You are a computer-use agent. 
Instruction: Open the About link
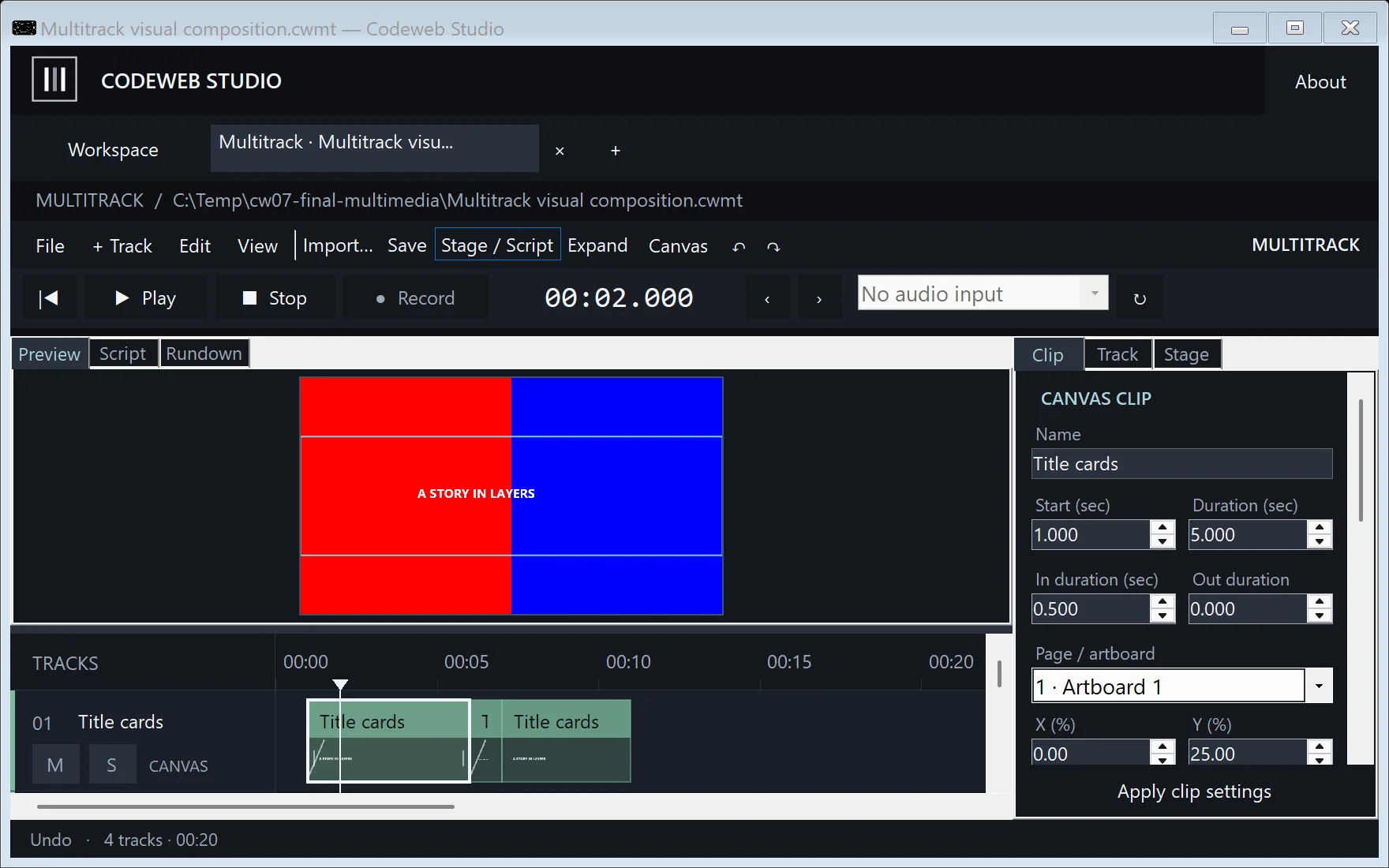point(1320,81)
